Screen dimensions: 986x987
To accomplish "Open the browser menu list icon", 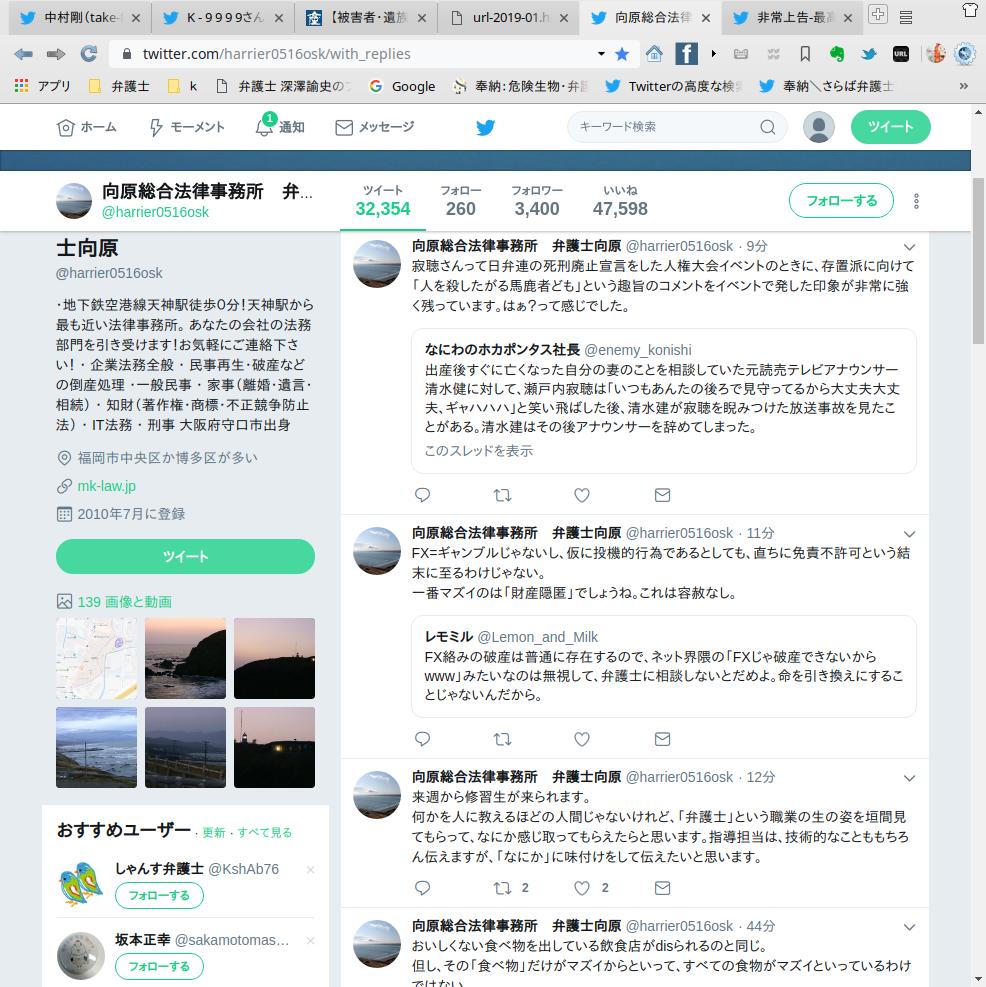I will tap(905, 17).
